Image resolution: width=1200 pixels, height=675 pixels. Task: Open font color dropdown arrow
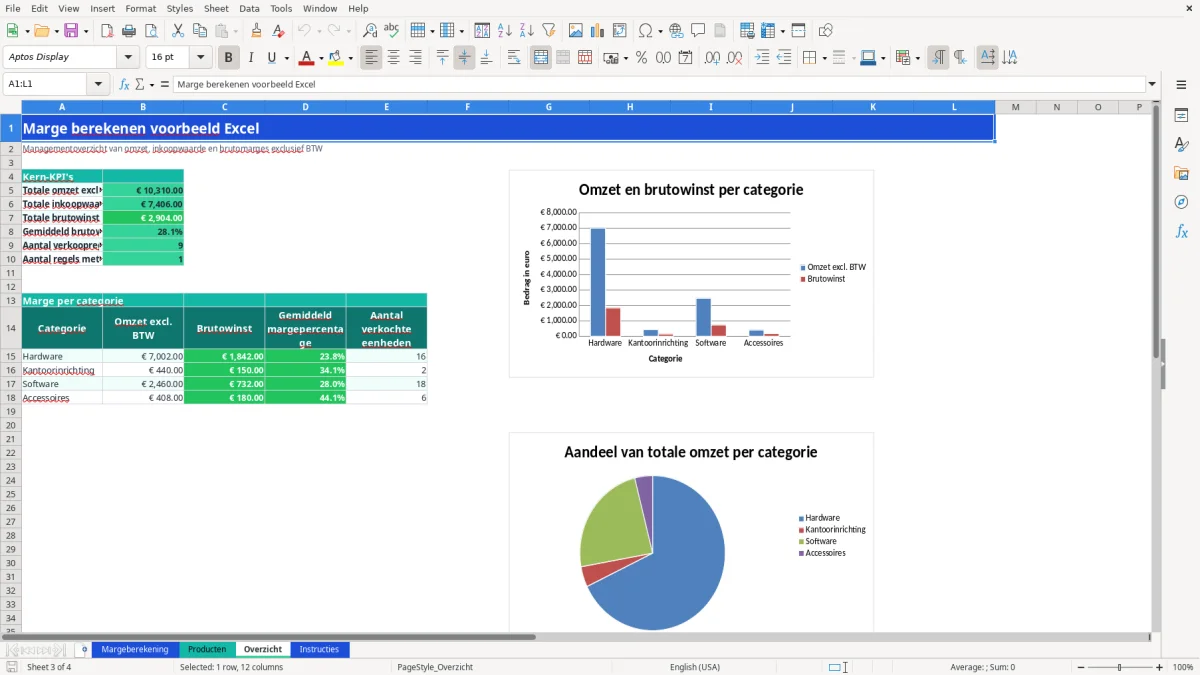pos(320,58)
